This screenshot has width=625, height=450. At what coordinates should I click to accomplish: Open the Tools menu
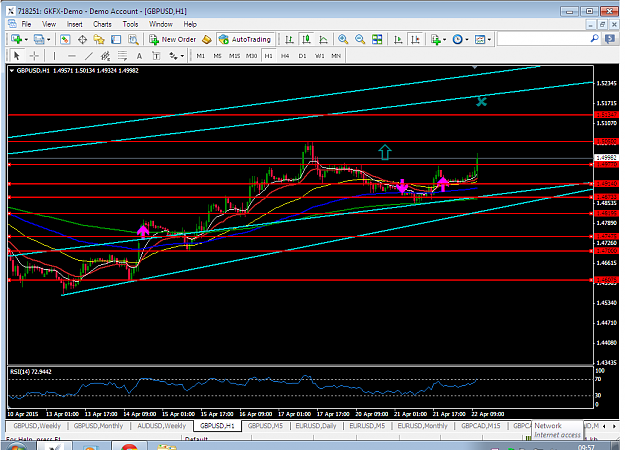tap(130, 24)
